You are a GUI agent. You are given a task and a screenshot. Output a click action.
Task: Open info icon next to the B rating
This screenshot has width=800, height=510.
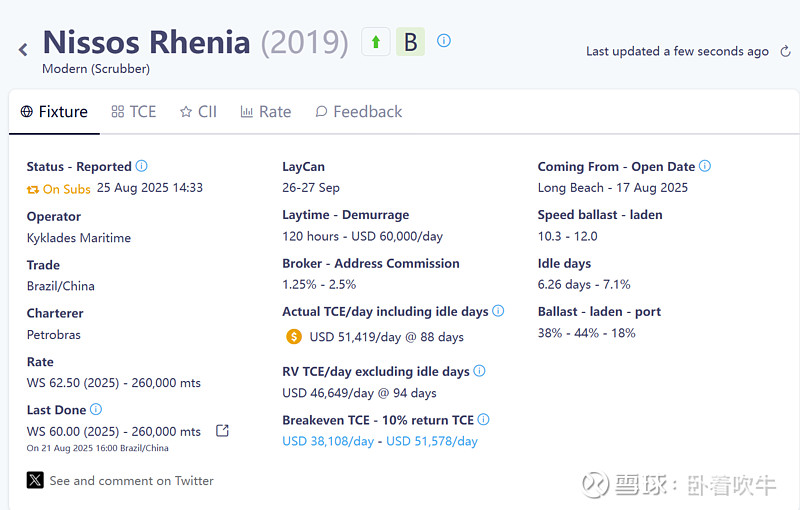coord(444,40)
